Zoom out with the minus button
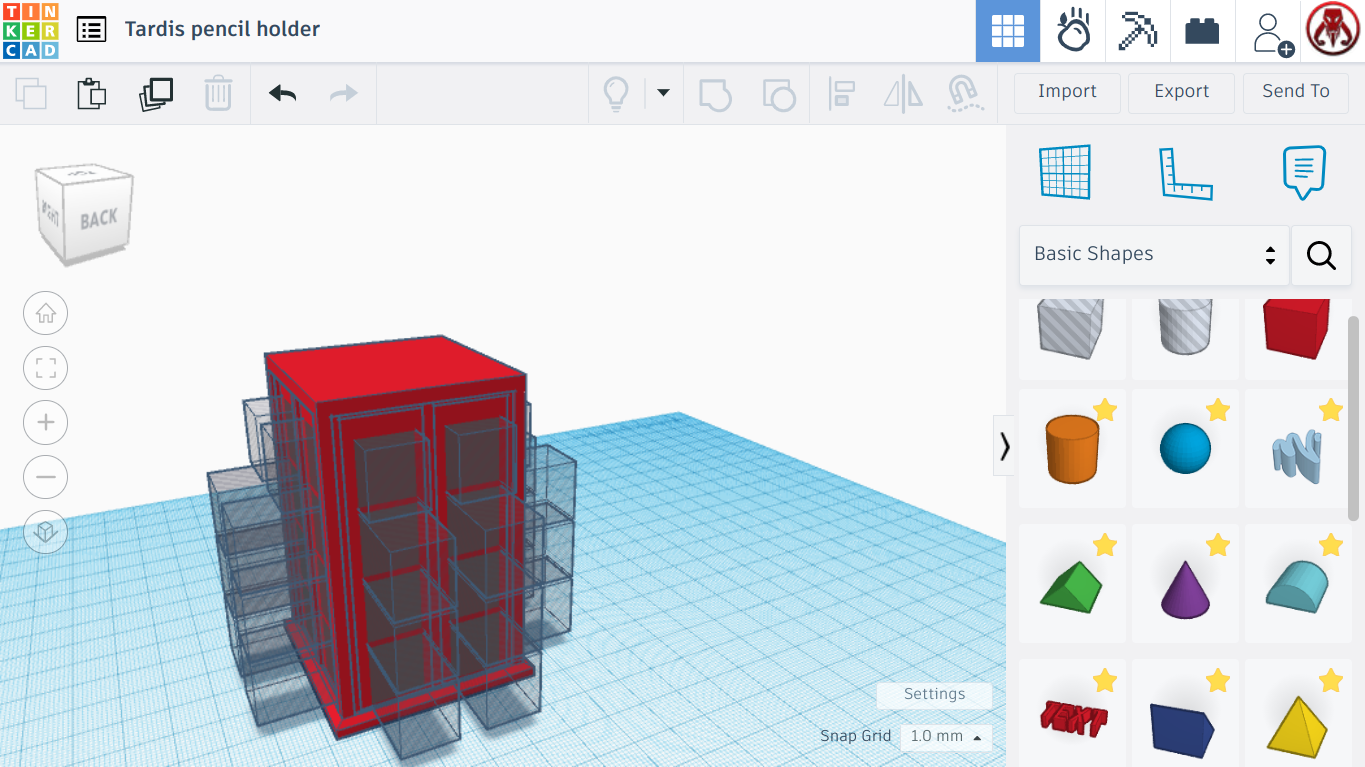 46,477
